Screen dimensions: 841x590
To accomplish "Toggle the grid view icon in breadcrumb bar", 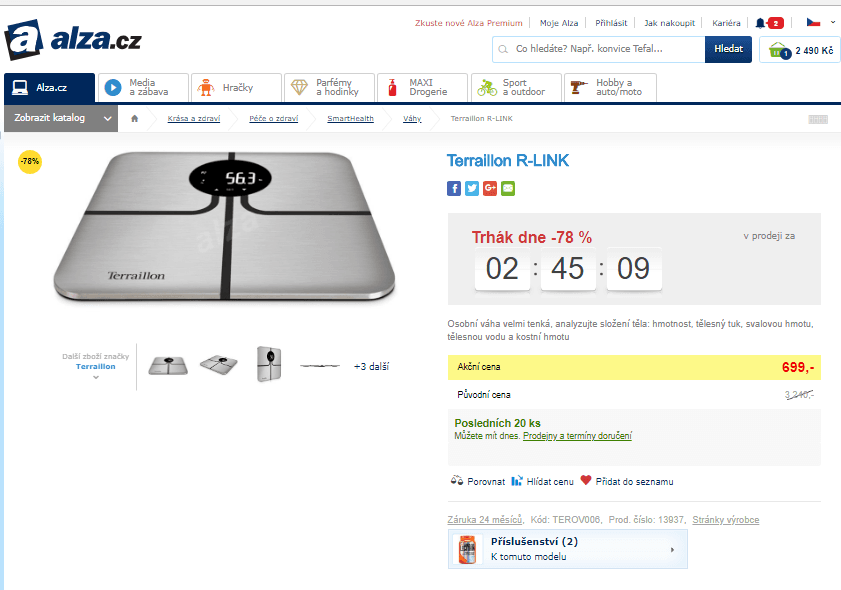I will (818, 119).
